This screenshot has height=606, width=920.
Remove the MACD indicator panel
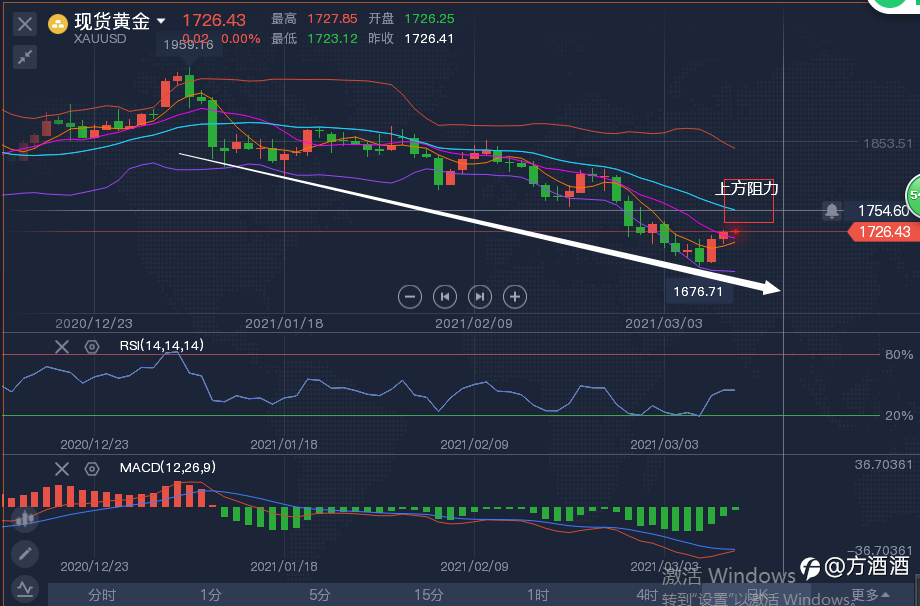tap(62, 469)
